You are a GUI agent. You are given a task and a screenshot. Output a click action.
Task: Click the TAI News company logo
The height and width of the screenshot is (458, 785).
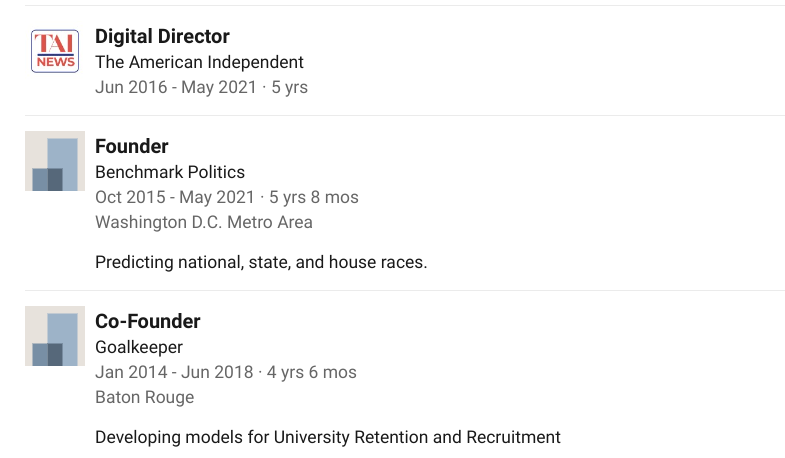(55, 50)
